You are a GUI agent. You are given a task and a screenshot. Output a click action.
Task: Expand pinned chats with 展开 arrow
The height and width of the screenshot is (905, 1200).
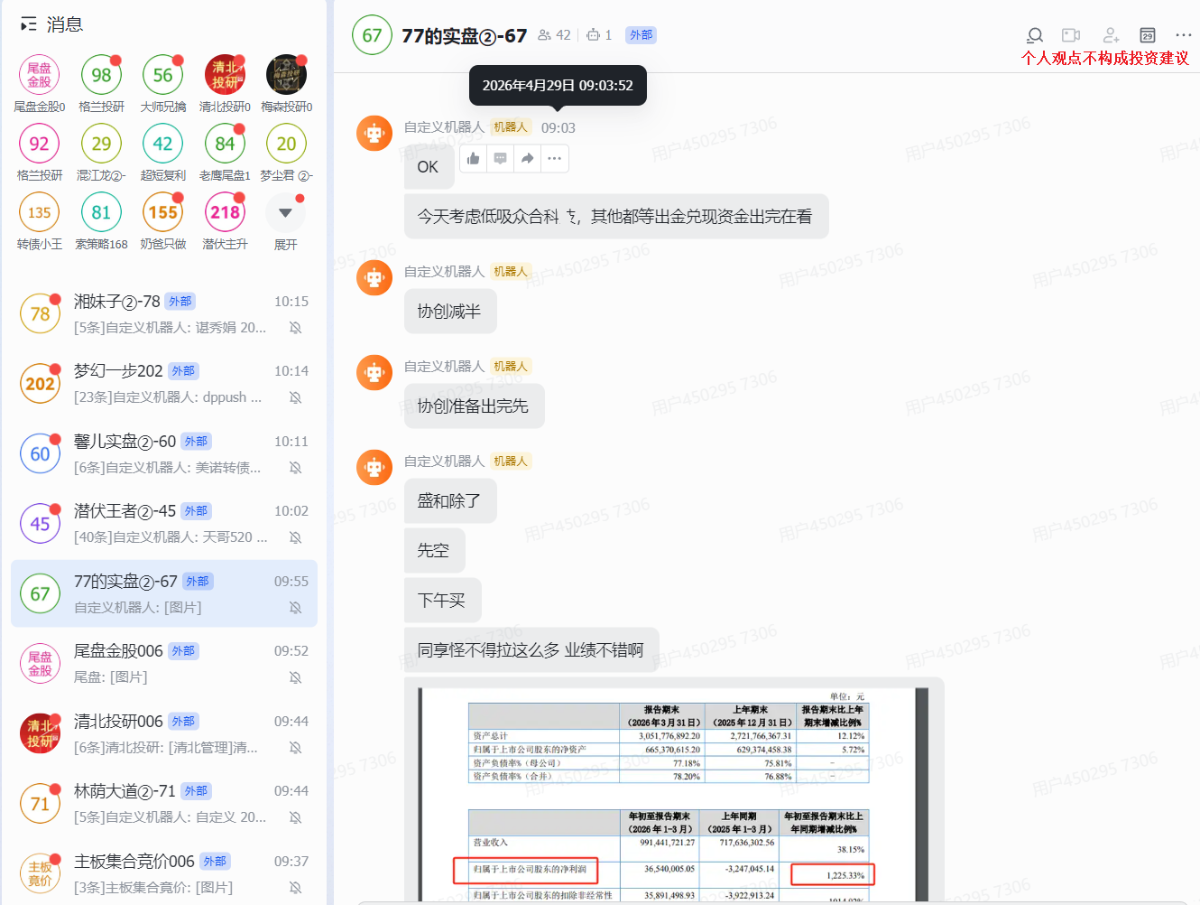[286, 213]
